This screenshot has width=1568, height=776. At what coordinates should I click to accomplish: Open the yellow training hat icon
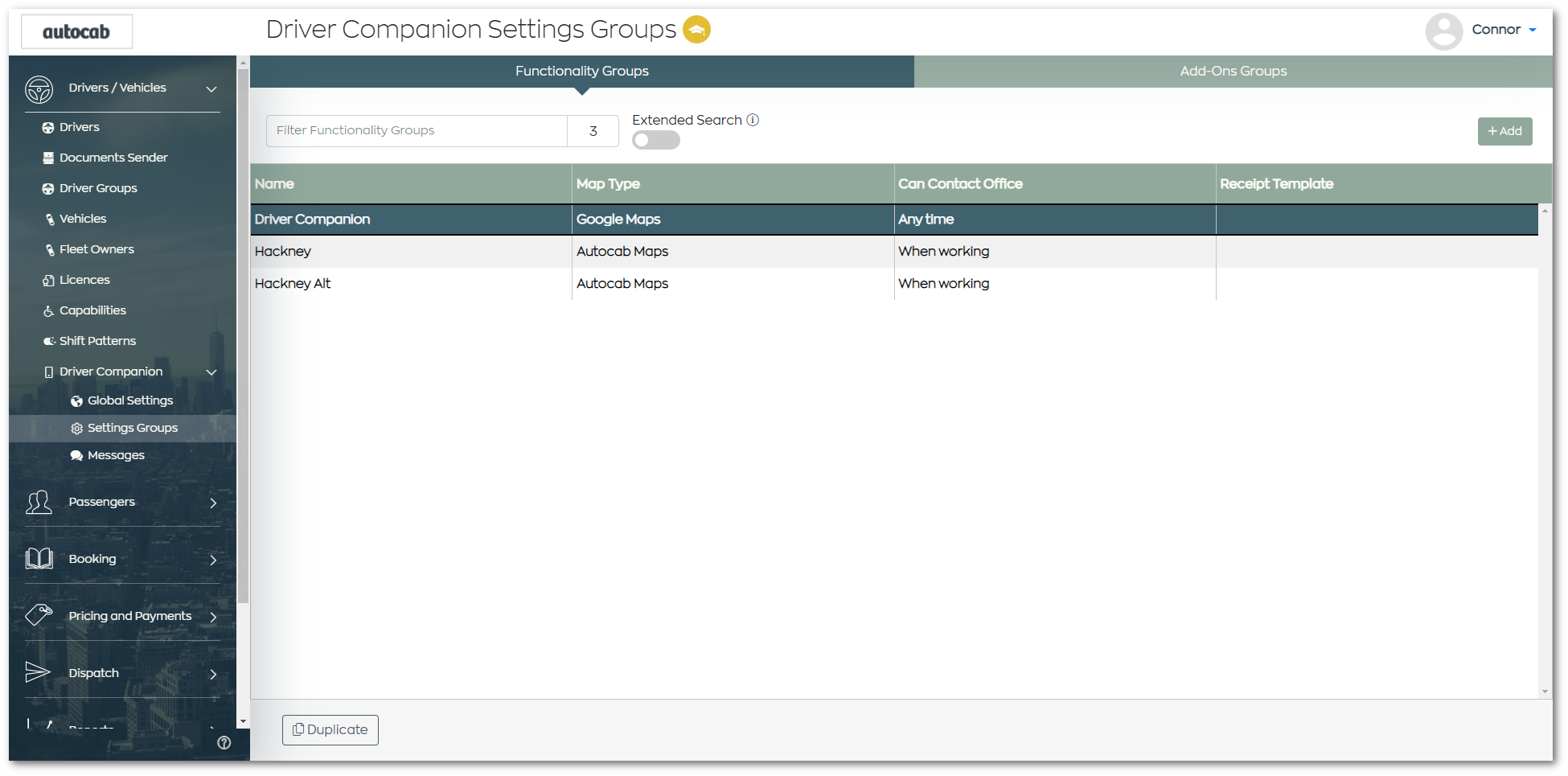[x=696, y=30]
